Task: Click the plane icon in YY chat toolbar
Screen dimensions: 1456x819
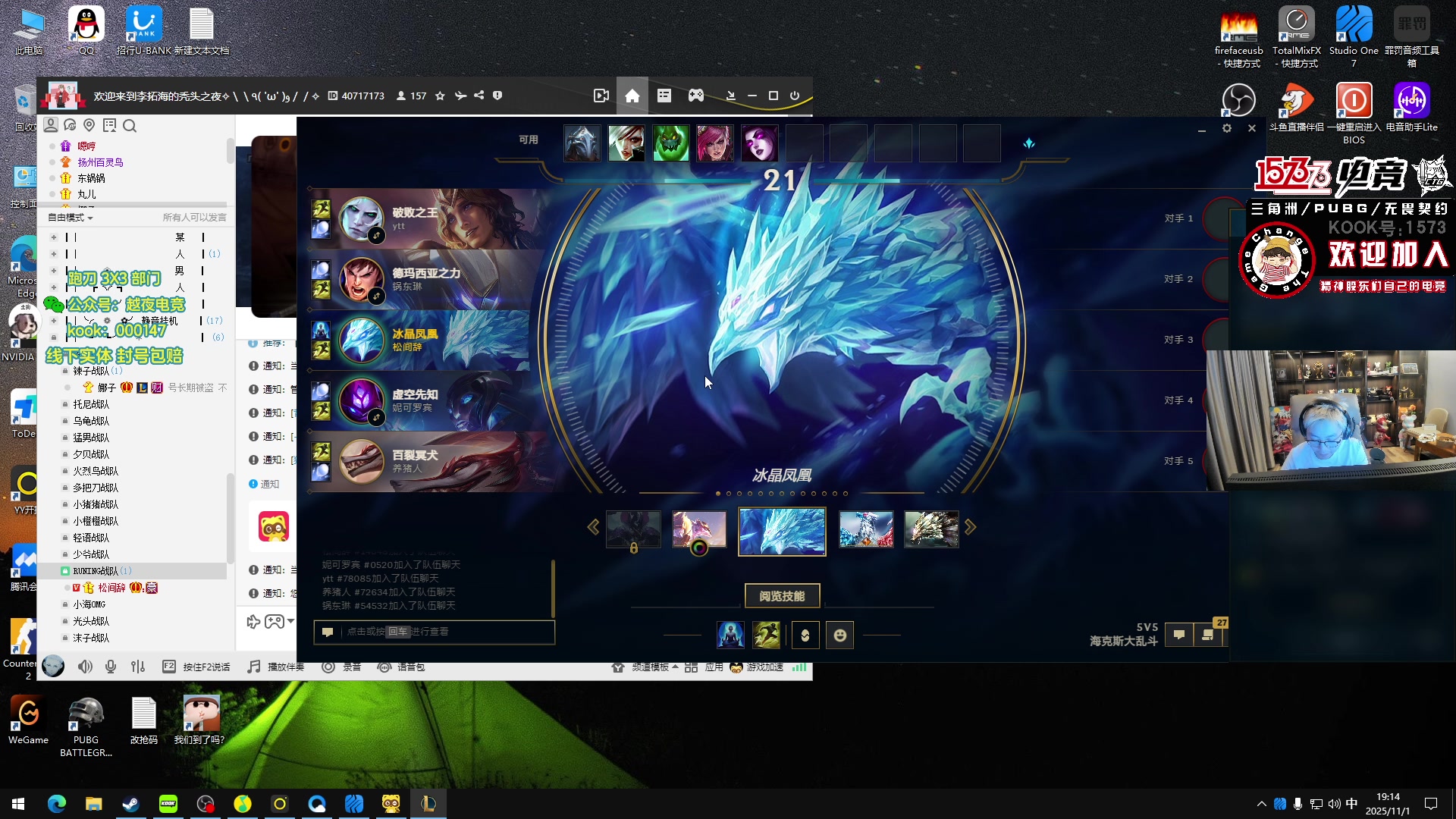Action: tap(253, 622)
